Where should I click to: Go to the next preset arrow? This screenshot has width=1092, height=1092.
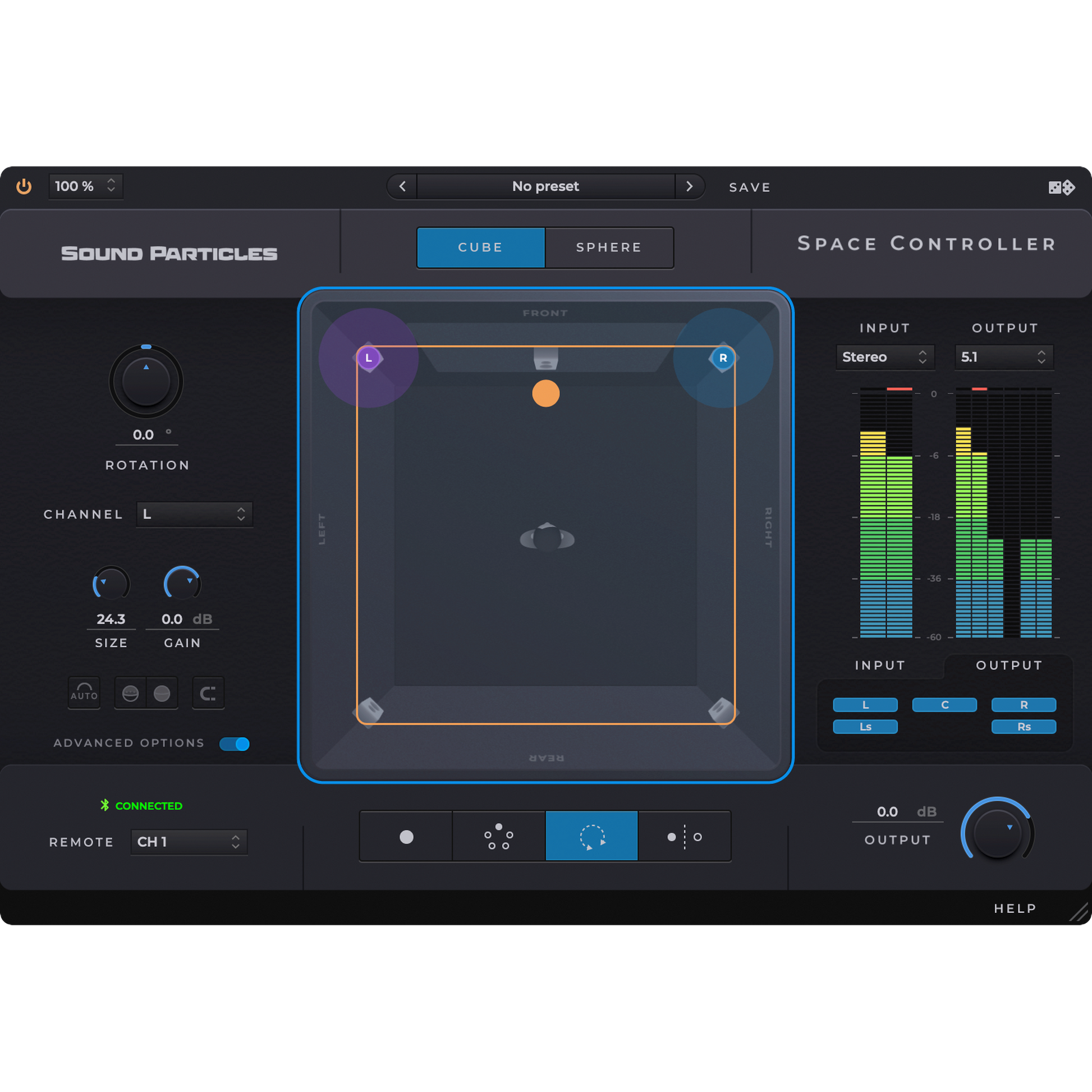click(x=689, y=186)
